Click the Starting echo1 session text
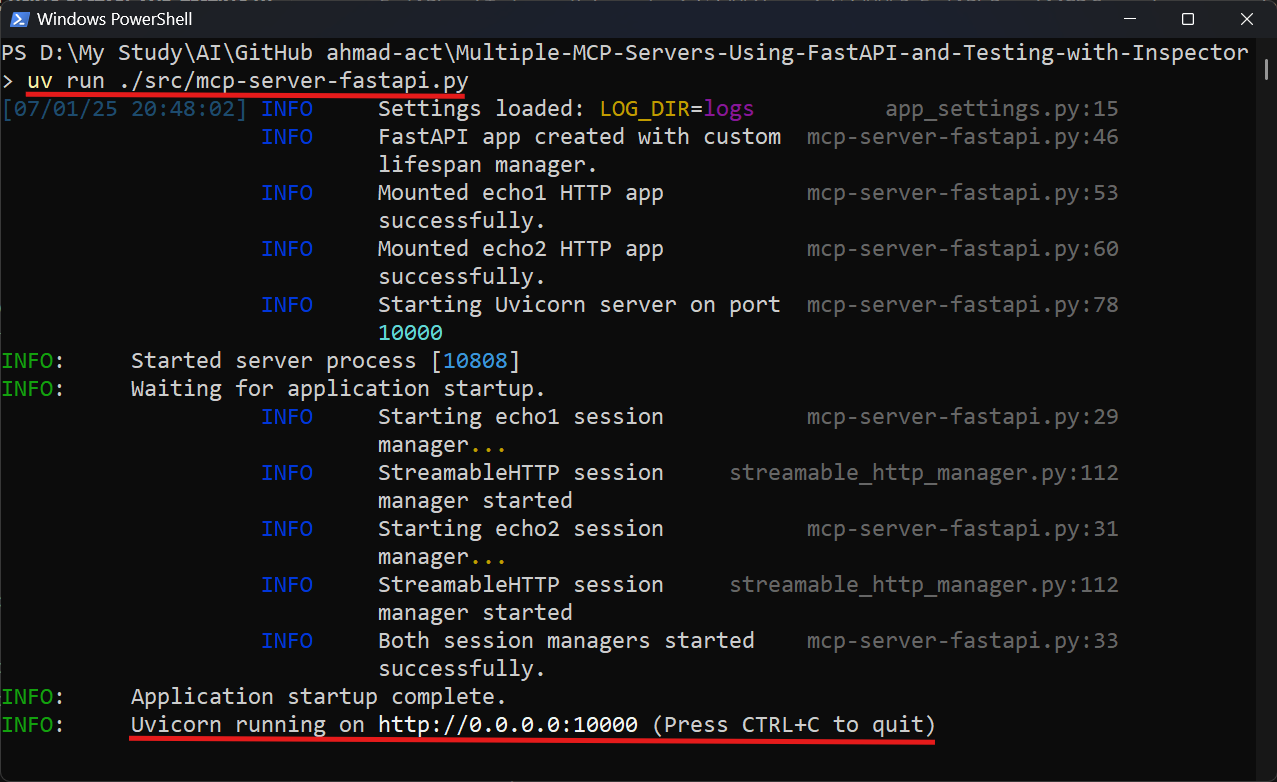Image resolution: width=1277 pixels, height=782 pixels. 521,416
